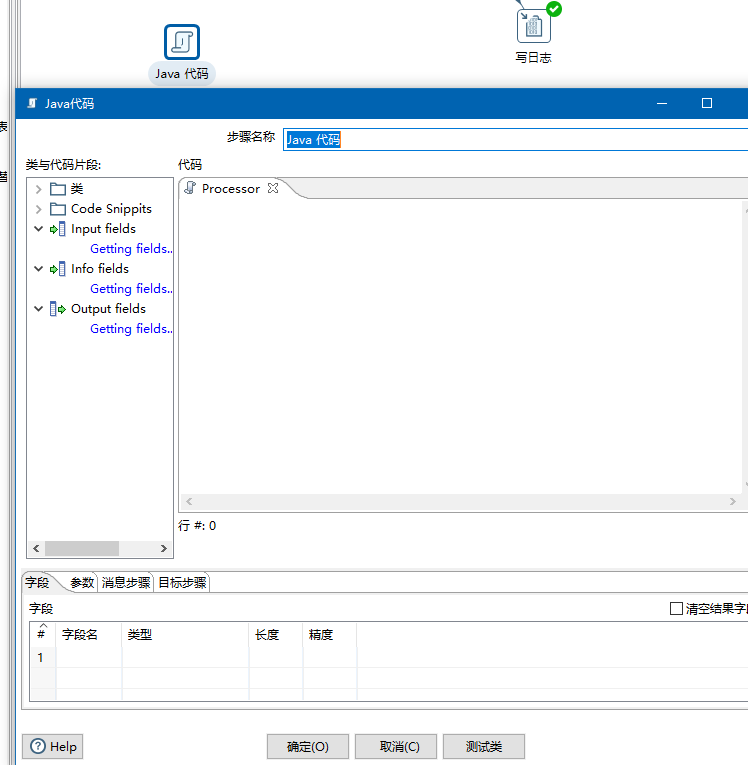Select the Code Snippits tree item
Image resolution: width=748 pixels, height=765 pixels.
click(111, 209)
